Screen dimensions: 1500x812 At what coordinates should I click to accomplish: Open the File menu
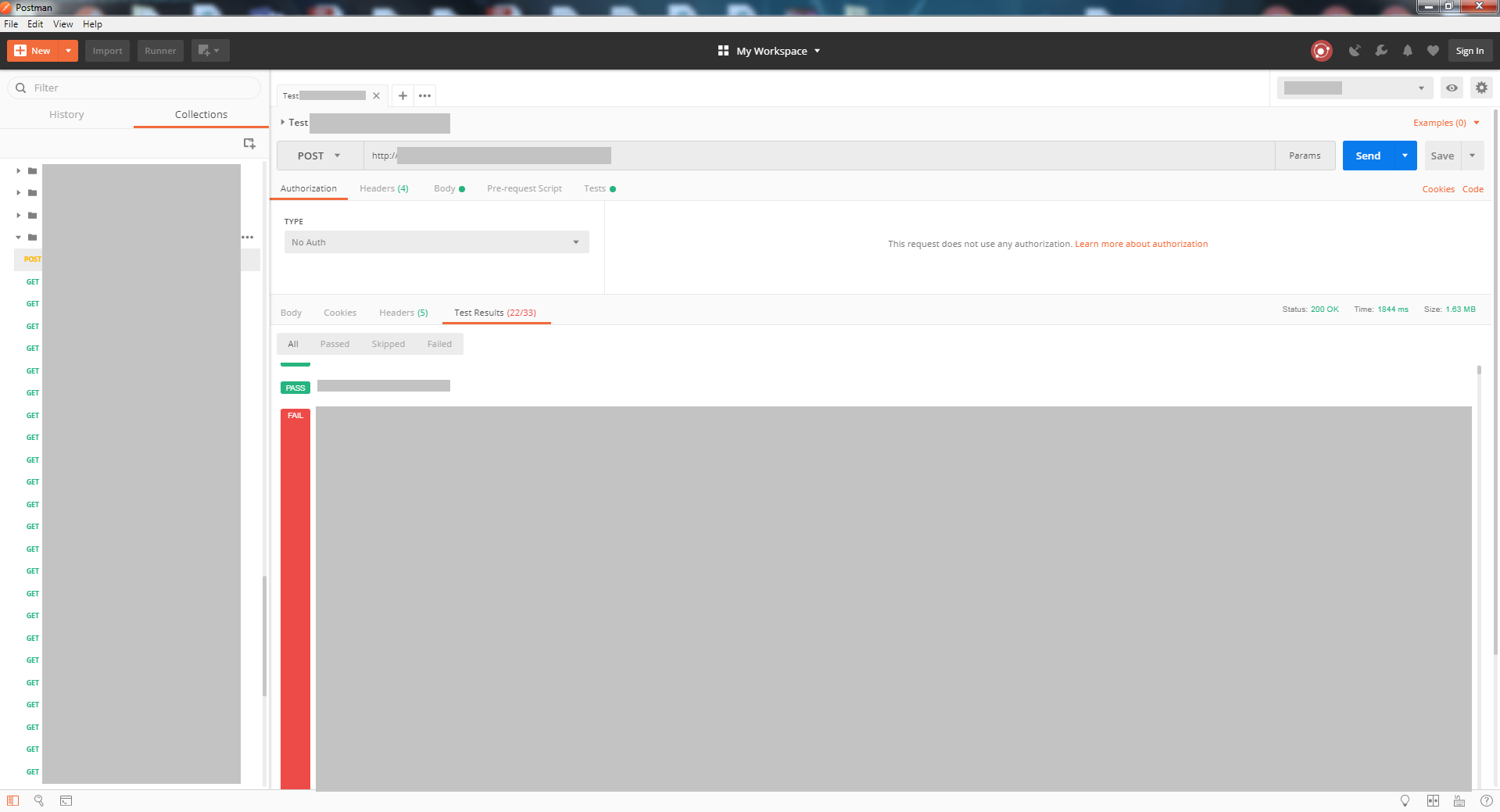(x=11, y=24)
